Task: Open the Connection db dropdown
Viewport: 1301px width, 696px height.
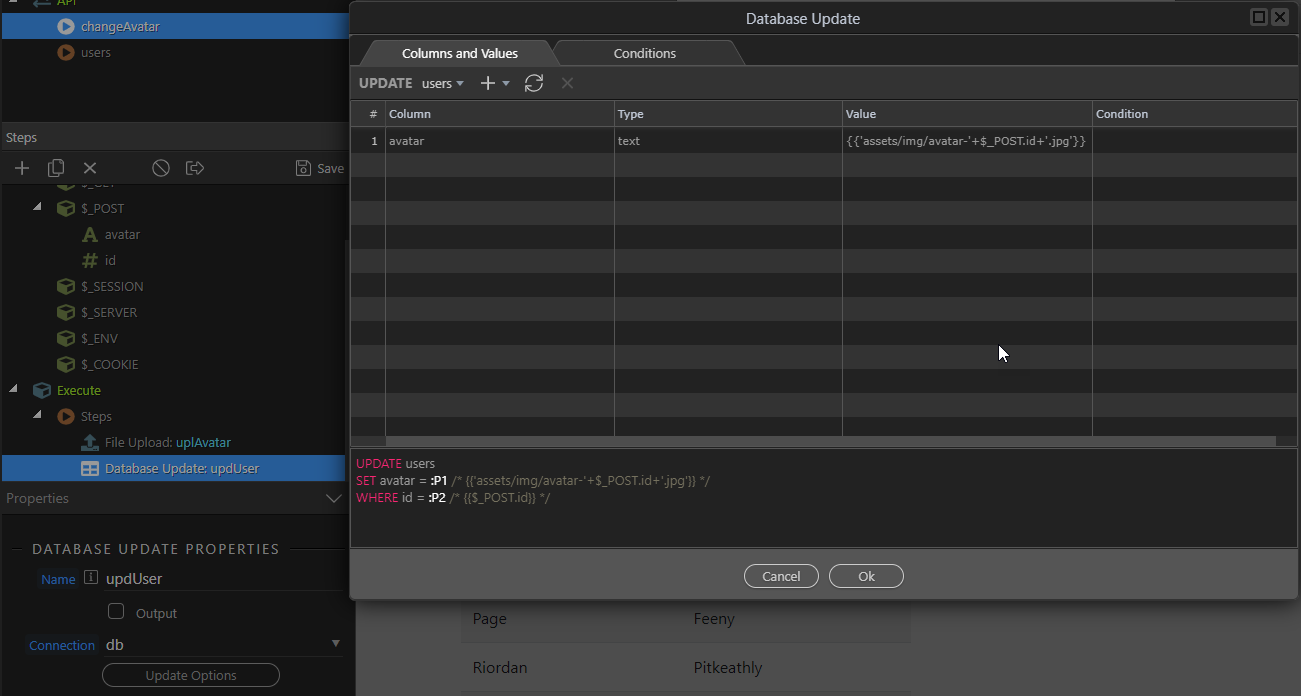Action: 335,644
